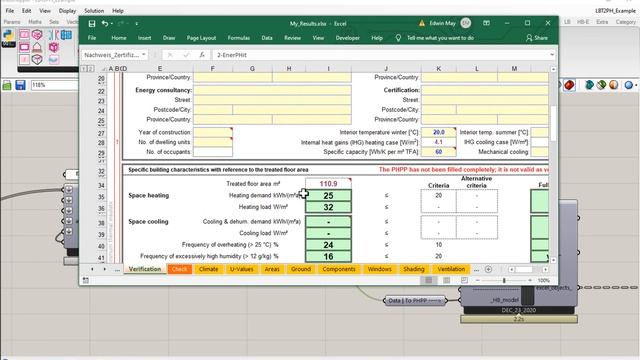Click the Select All corner triangle
Screen dimensions: 640x360
[104, 69]
